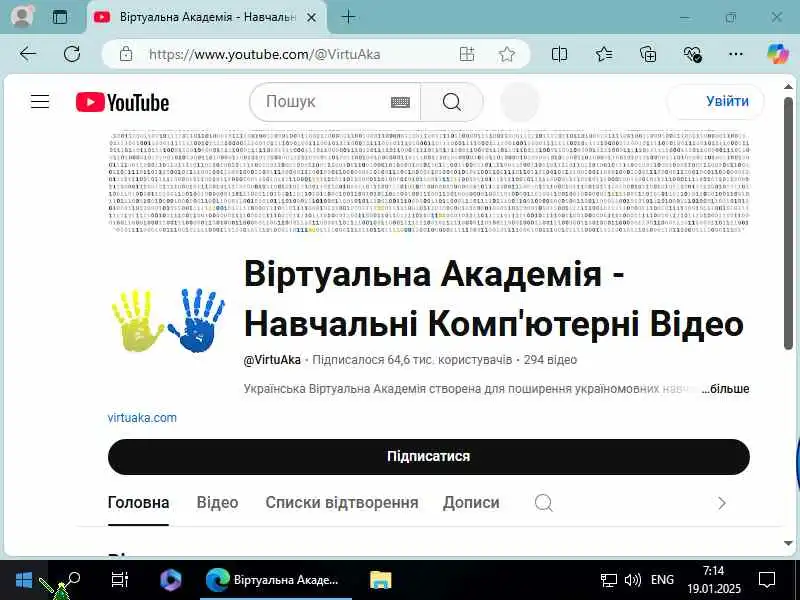The image size is (800, 600).
Task: Launch Copilot app from the taskbar
Action: (171, 580)
